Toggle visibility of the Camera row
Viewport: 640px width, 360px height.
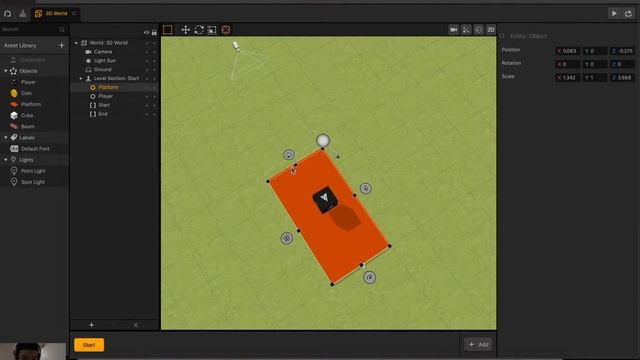147,52
